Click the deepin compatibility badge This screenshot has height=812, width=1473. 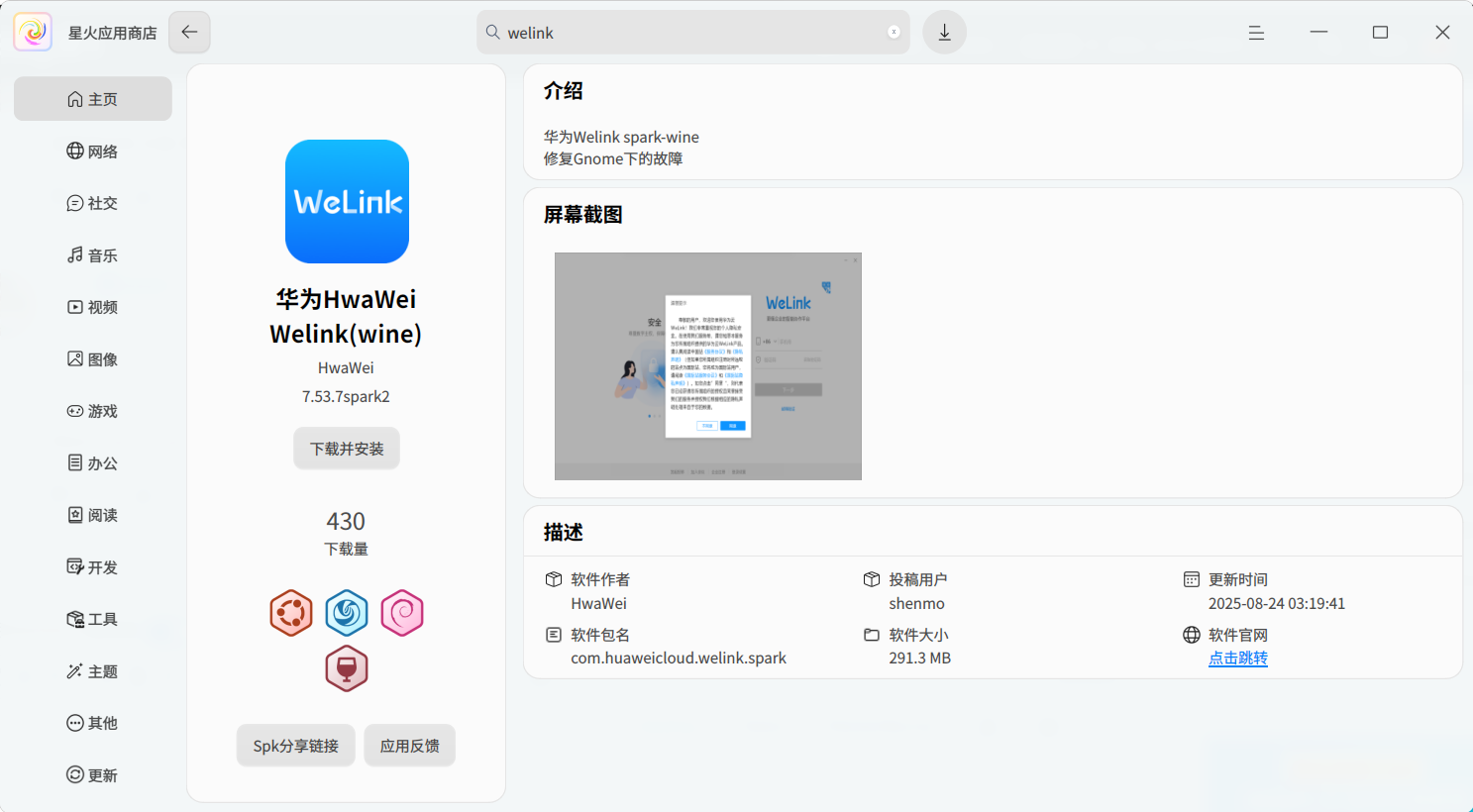pos(347,613)
